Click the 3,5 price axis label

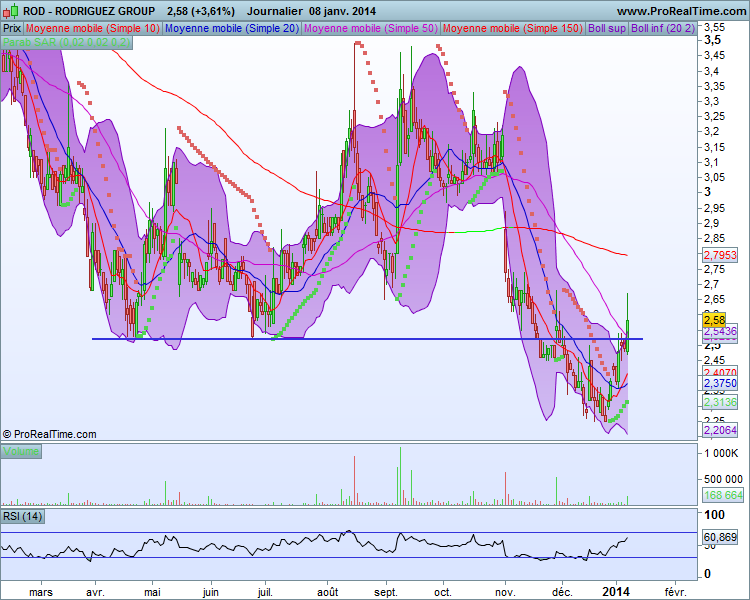[713, 40]
